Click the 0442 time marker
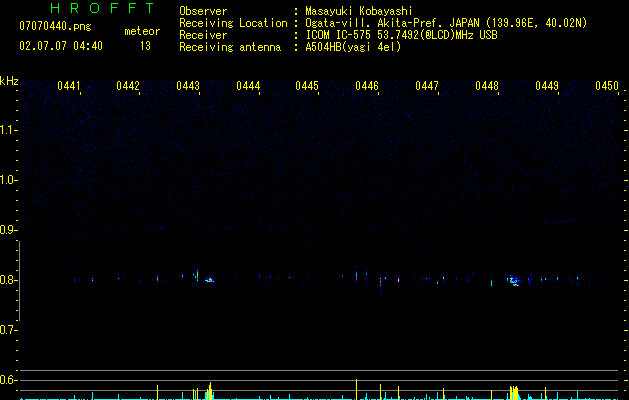The height and width of the screenshot is (400, 629). (128, 86)
